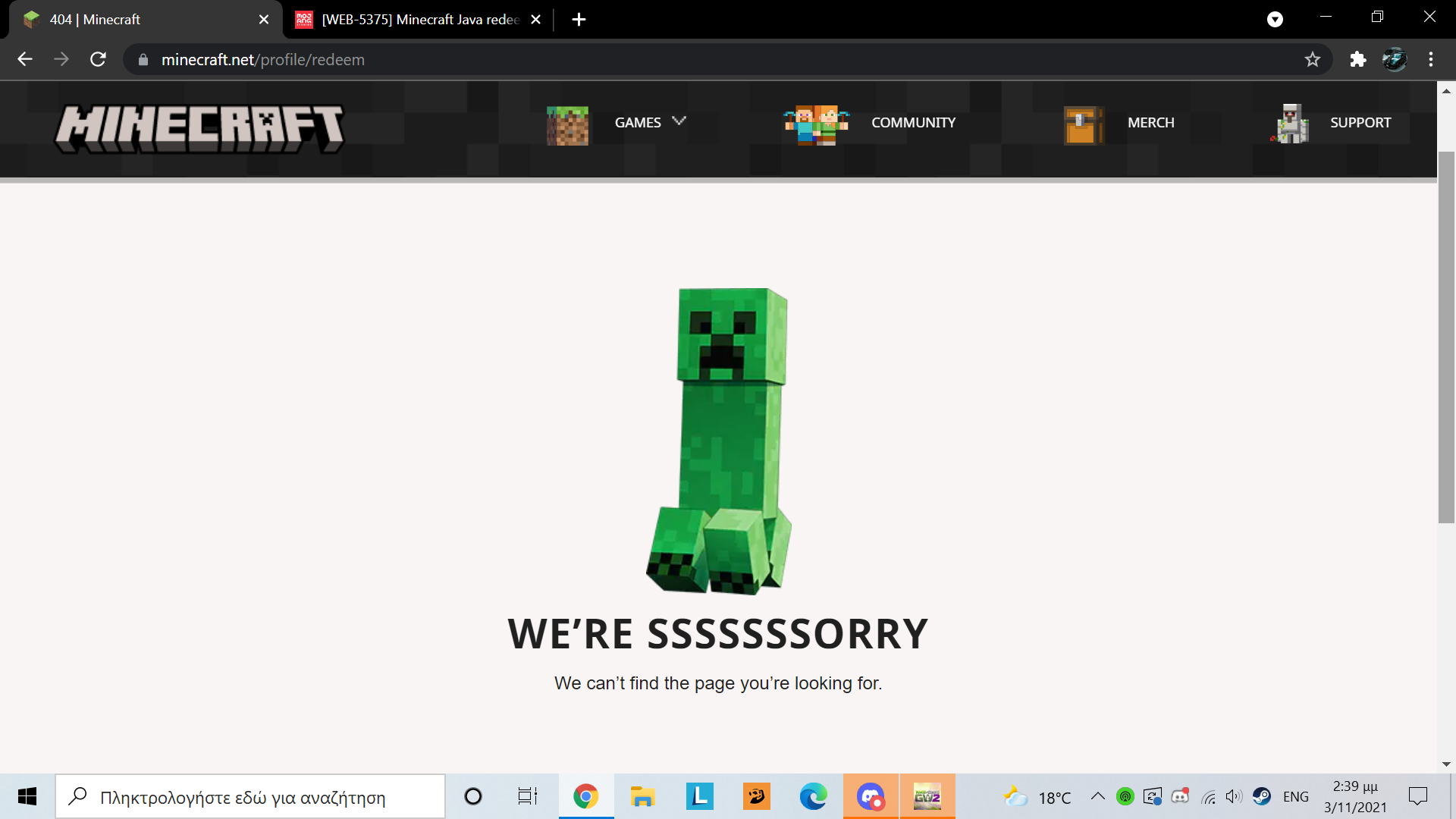Switch to the WEB-5375 Minecraft Java tab

(419, 20)
